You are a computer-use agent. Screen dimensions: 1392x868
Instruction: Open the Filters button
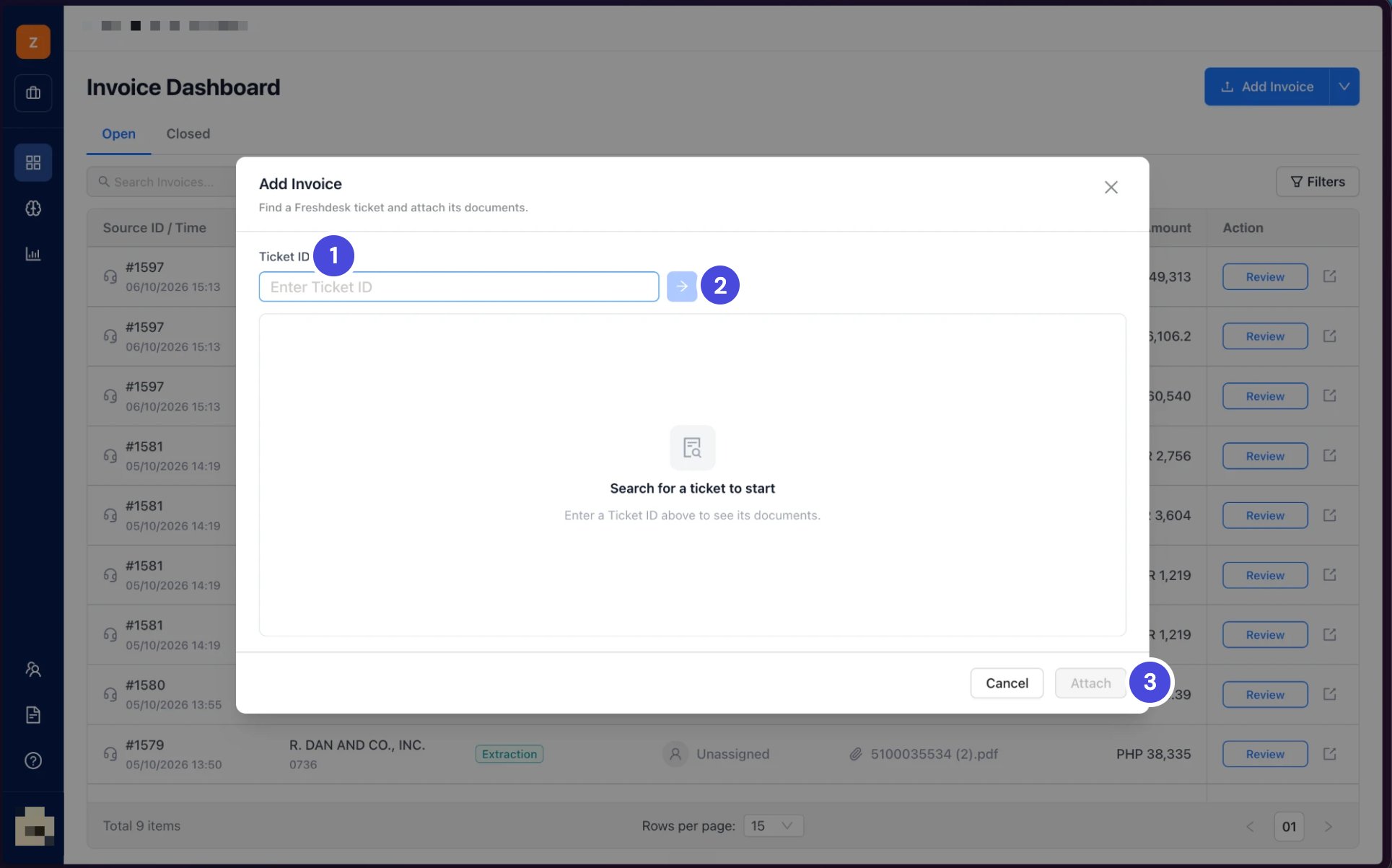coord(1318,182)
